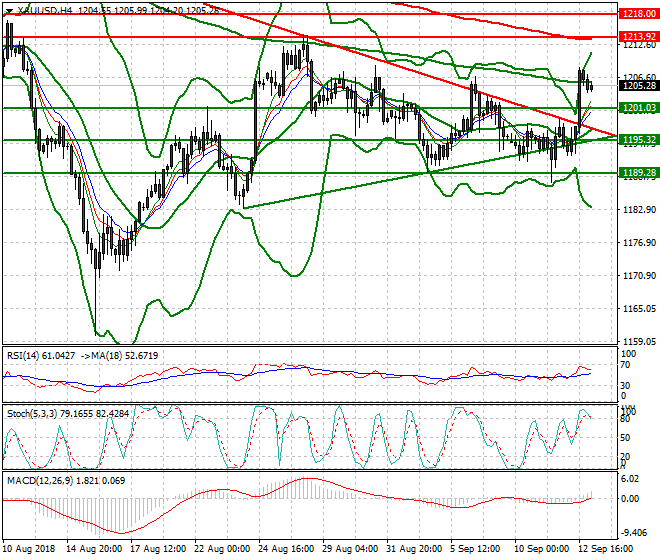
Task: Click the chart dropdown triangle beside XAUUSD,H4
Action: pyautogui.click(x=9, y=11)
